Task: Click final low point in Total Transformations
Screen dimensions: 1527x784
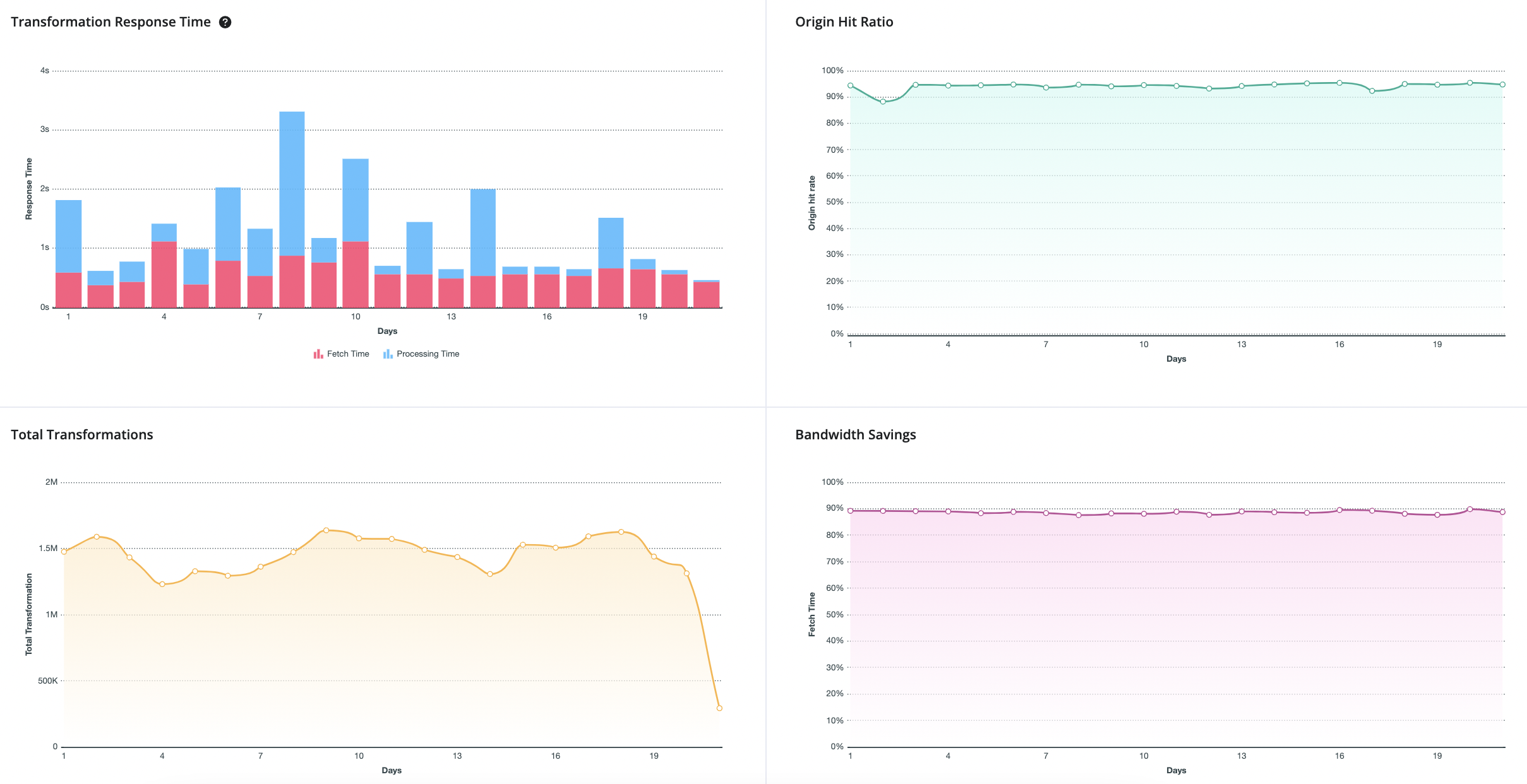Action: point(719,708)
